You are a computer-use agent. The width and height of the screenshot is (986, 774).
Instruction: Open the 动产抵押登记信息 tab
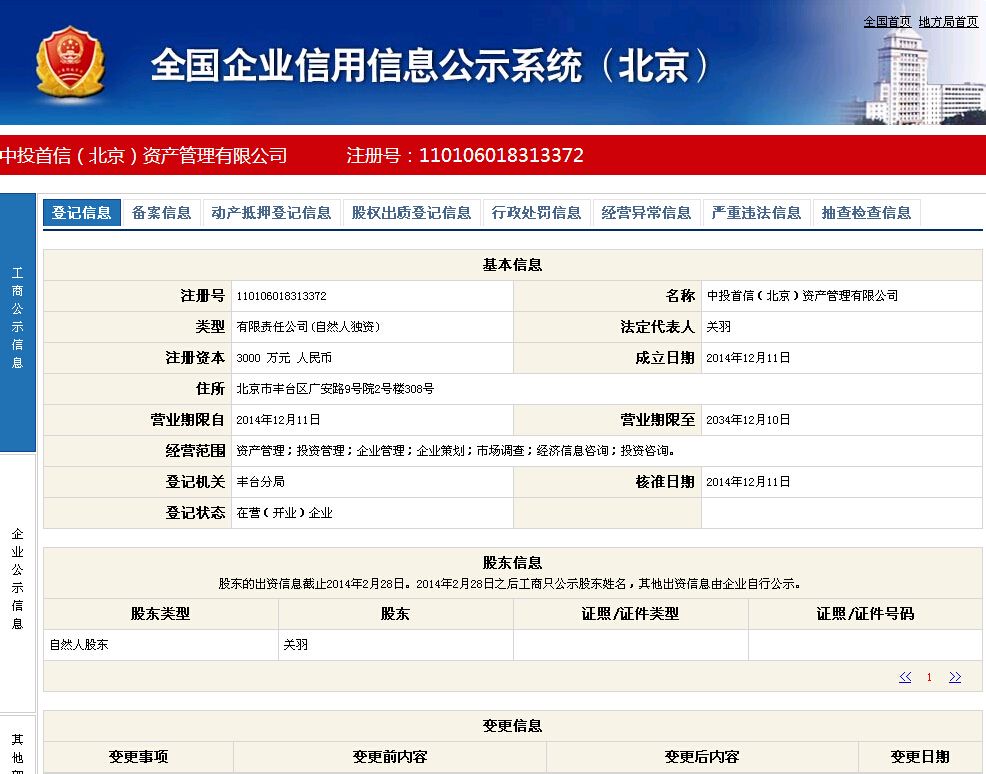[x=271, y=213]
